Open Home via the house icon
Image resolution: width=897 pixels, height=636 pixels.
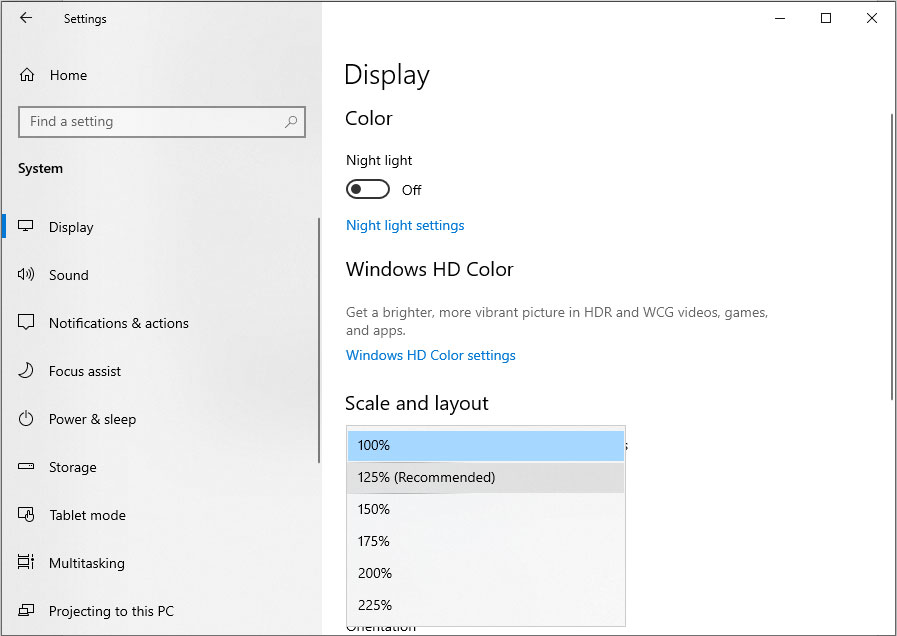click(x=27, y=75)
